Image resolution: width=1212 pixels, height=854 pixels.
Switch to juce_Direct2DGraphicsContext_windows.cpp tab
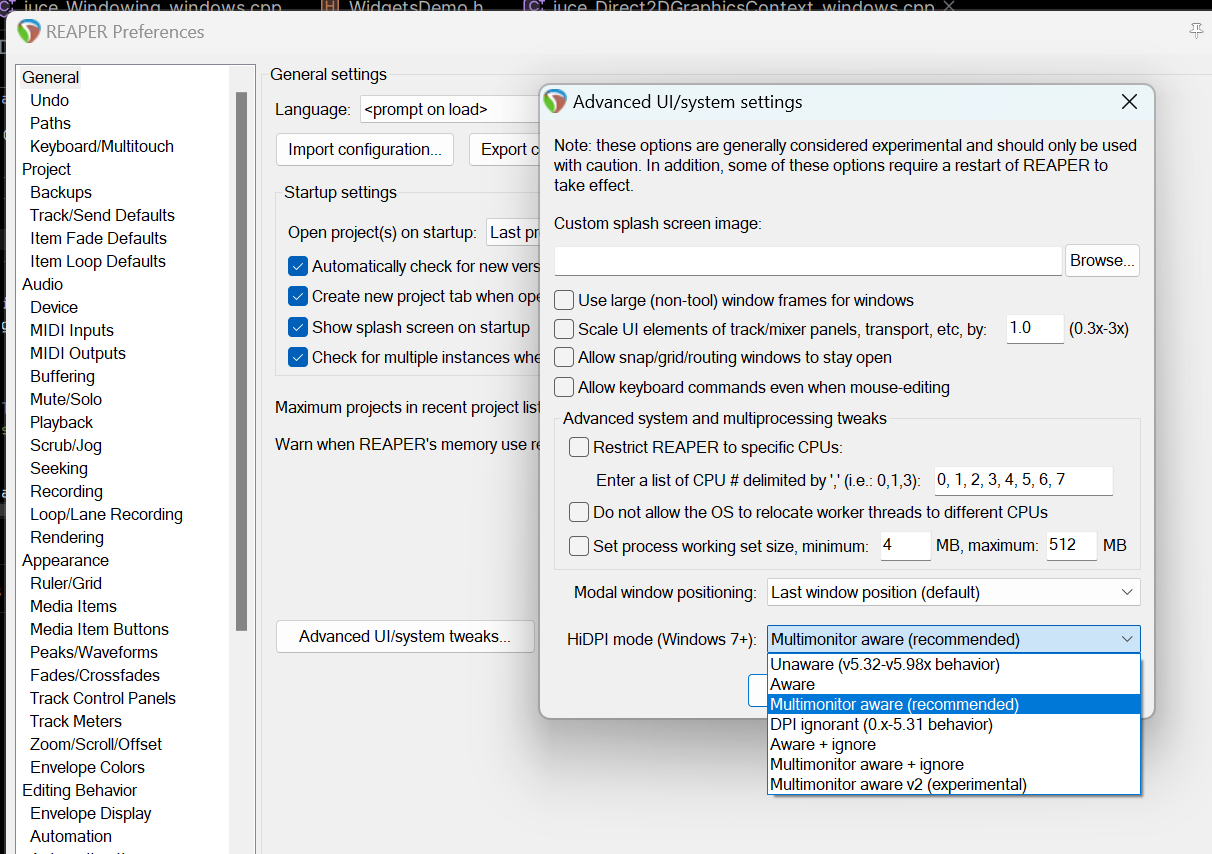point(742,7)
